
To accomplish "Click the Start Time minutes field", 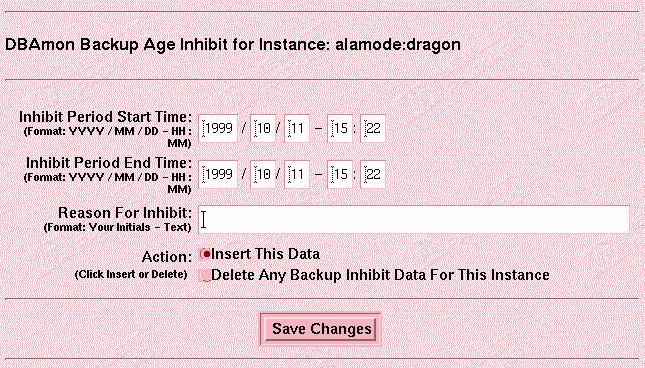I will click(373, 129).
